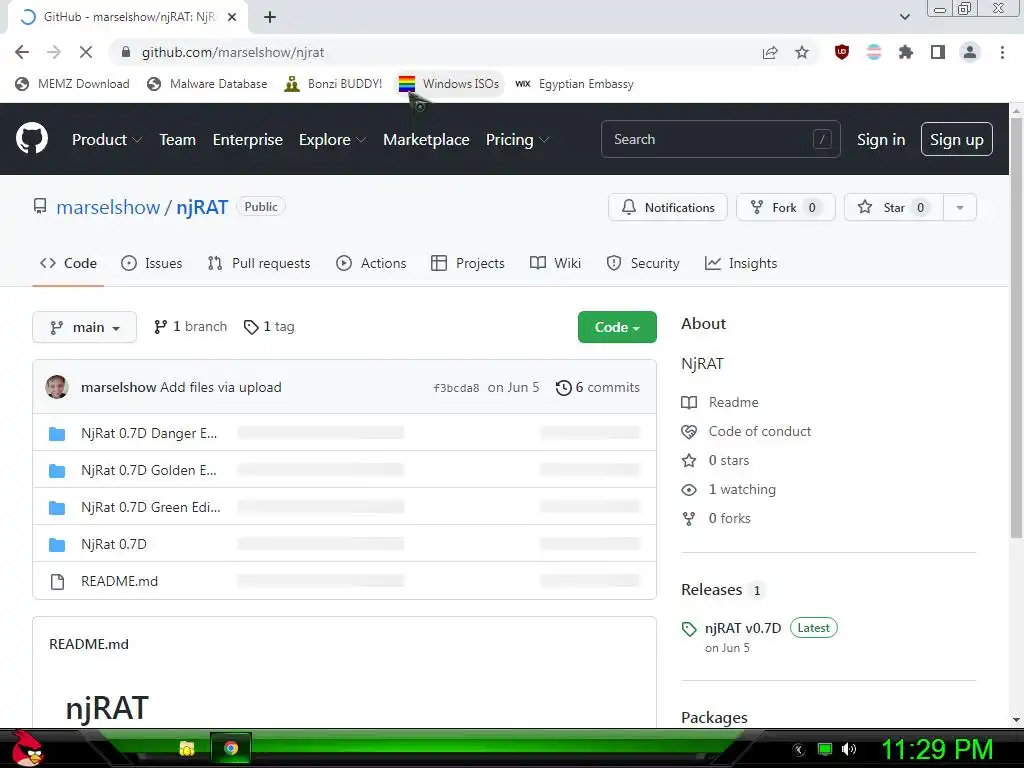Bookmark this page with star icon
Viewport: 1024px width, 768px height.
(802, 52)
